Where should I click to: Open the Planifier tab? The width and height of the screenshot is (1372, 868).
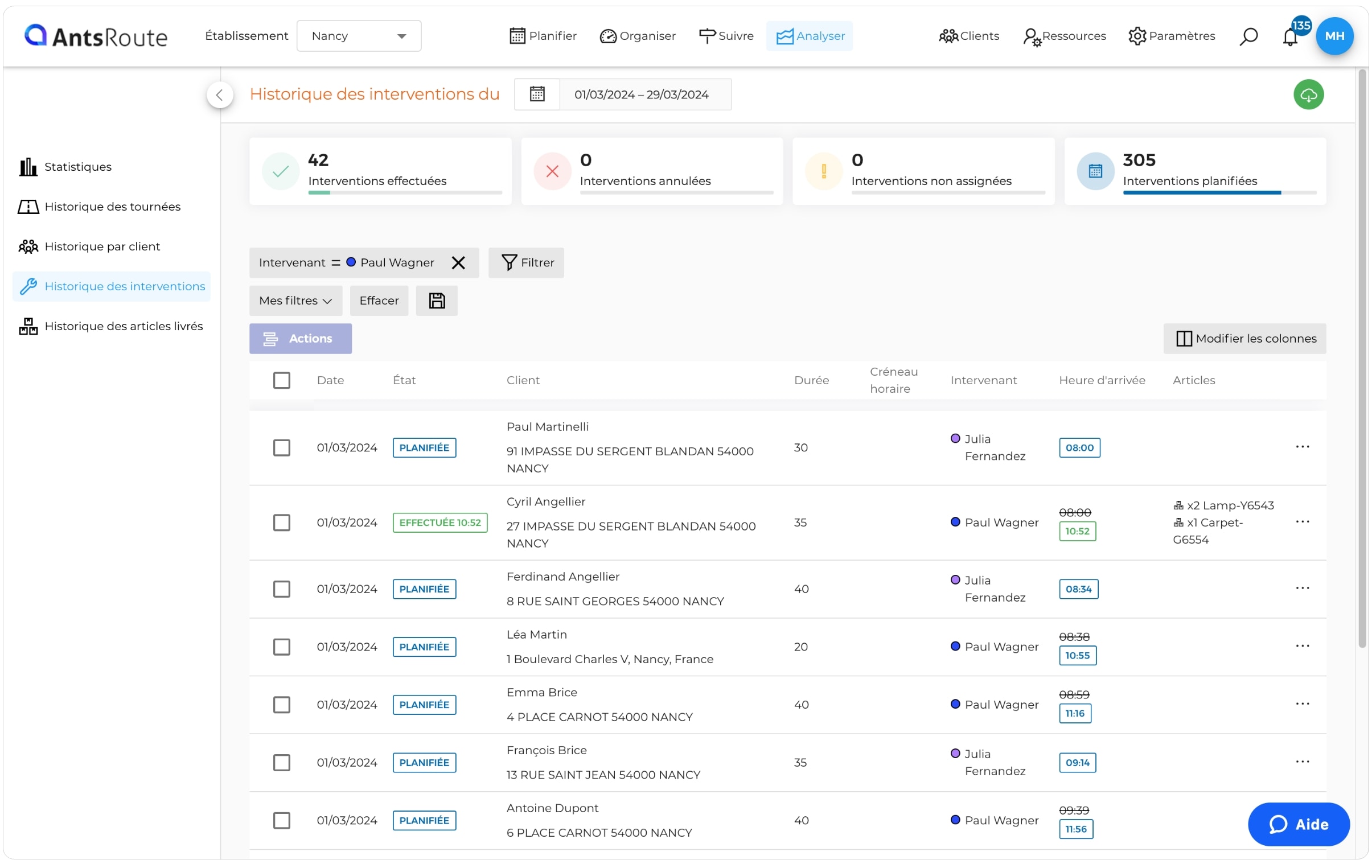[x=543, y=36]
